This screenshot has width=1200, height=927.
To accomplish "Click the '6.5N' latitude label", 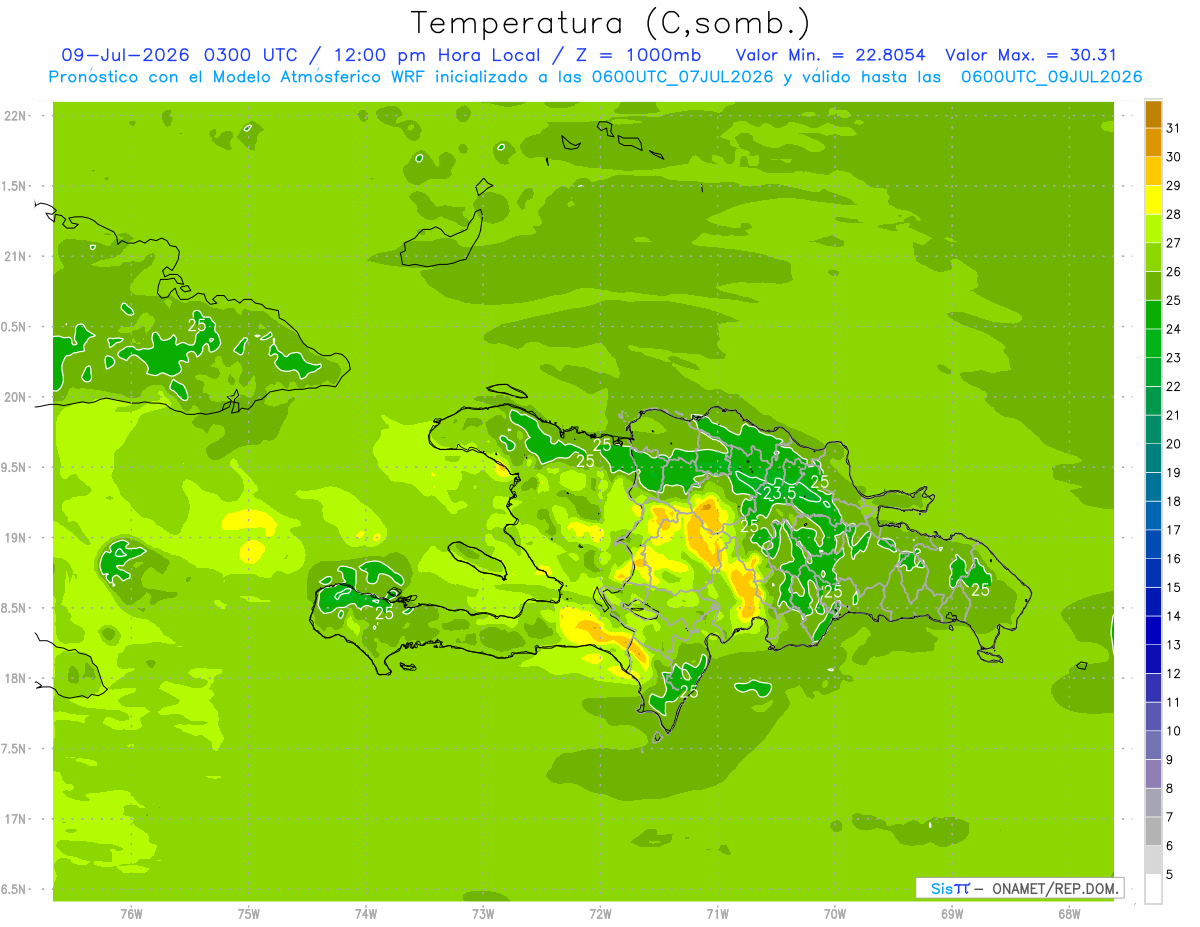I will 14,890.
